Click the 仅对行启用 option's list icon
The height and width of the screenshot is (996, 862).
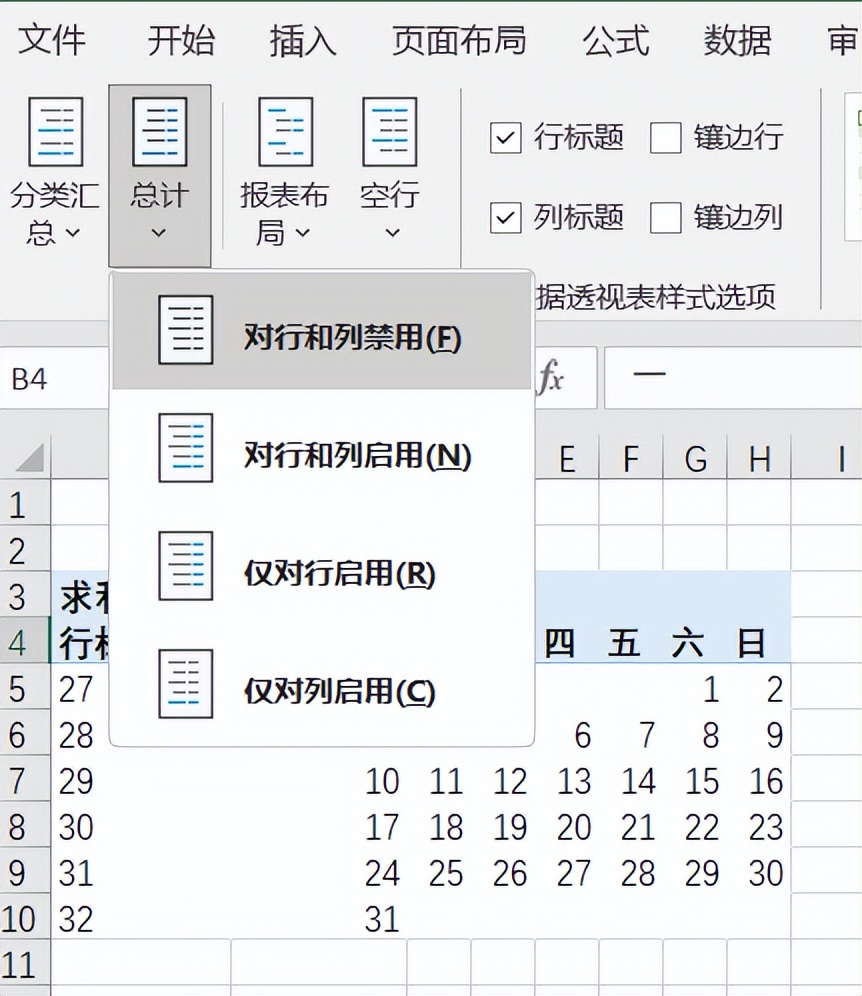click(184, 566)
